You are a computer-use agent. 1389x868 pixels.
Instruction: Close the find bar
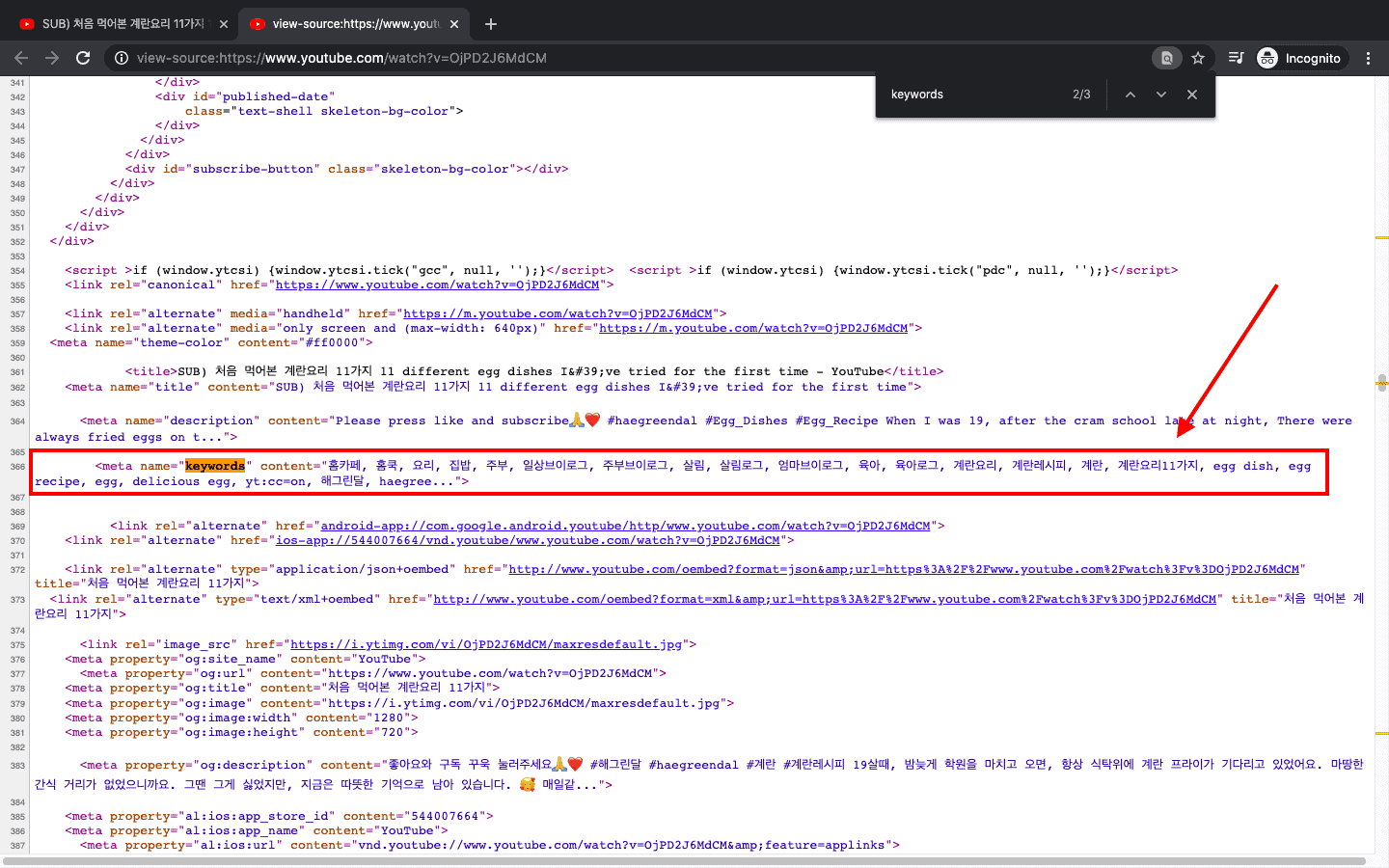click(1192, 95)
